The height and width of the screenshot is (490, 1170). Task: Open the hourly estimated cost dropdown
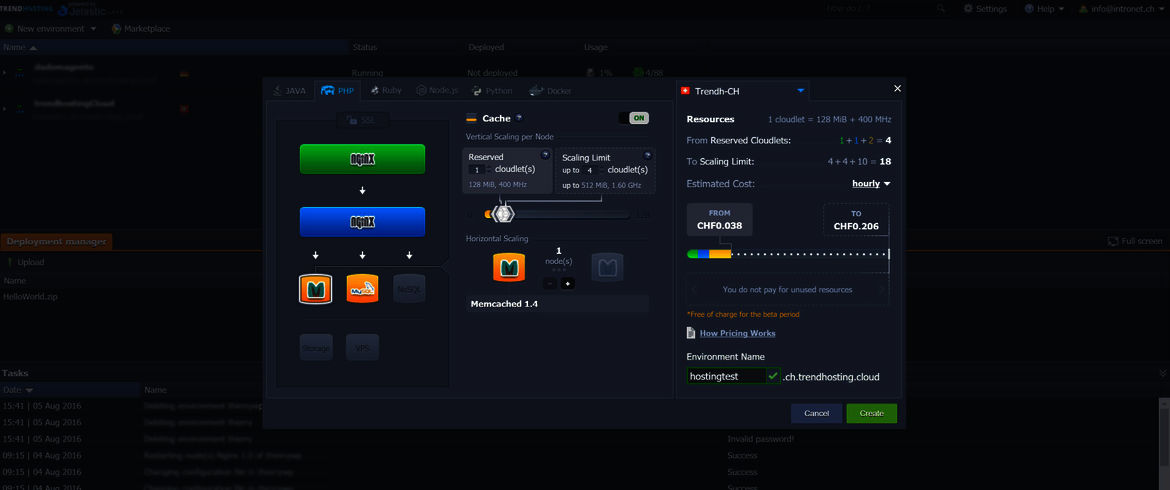point(872,183)
